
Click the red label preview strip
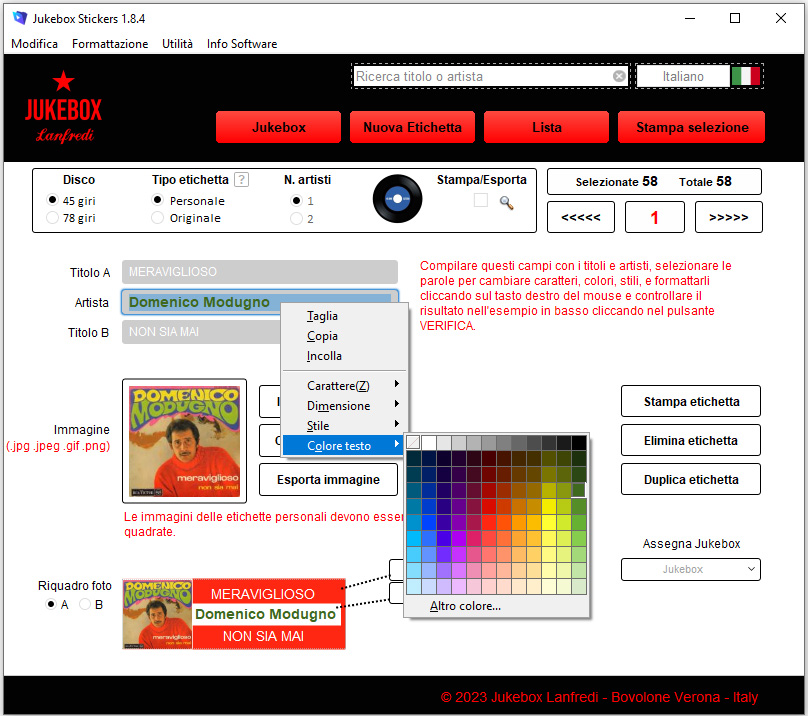coord(234,613)
